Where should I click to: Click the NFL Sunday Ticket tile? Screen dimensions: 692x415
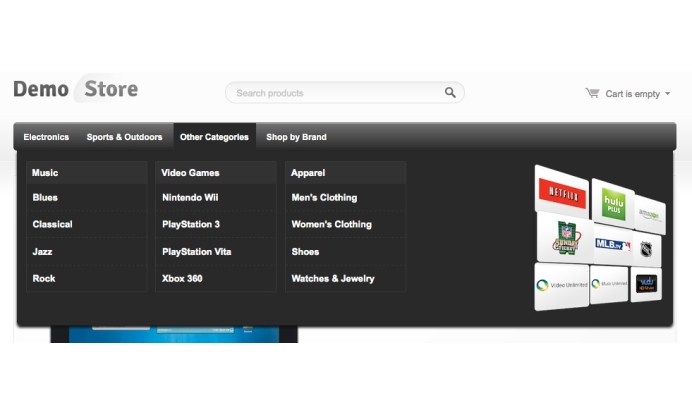point(566,238)
